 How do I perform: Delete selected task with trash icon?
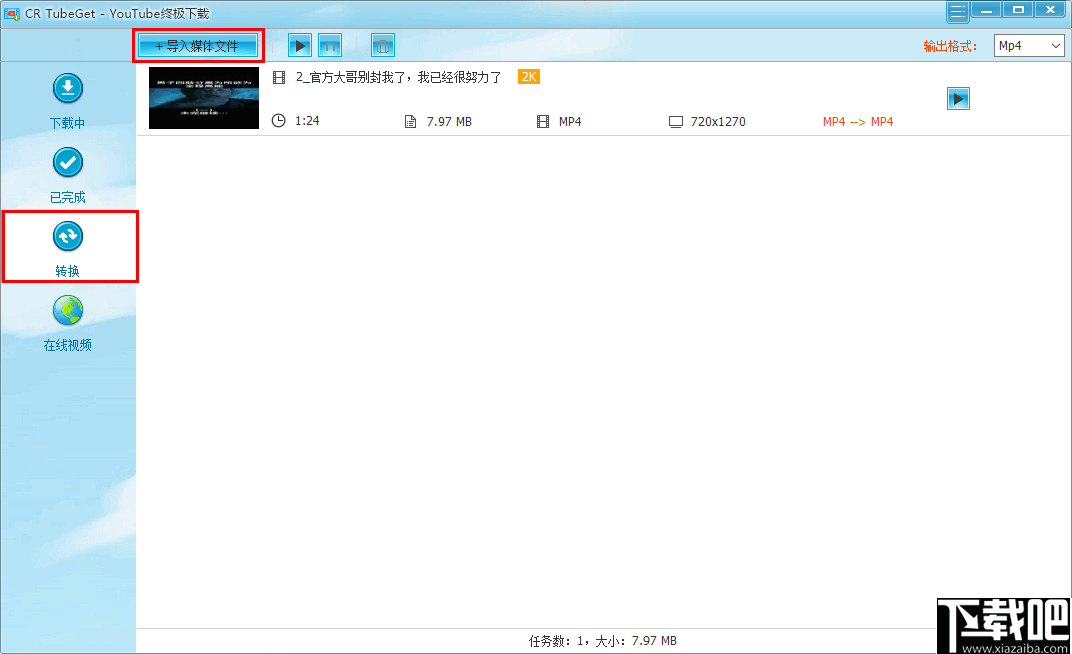point(383,46)
